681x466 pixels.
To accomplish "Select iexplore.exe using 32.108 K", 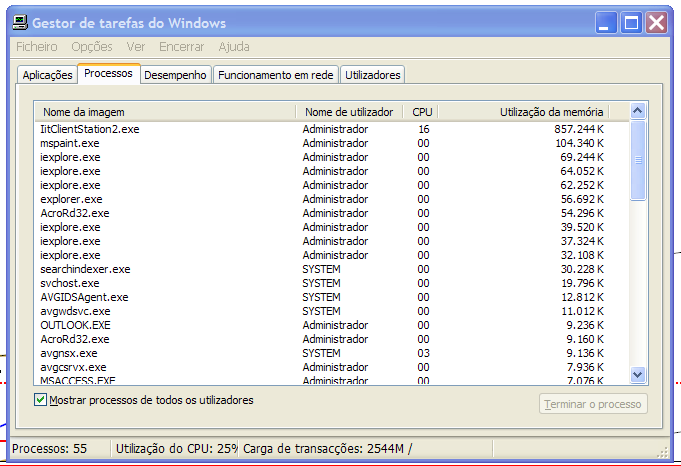I will [332, 255].
